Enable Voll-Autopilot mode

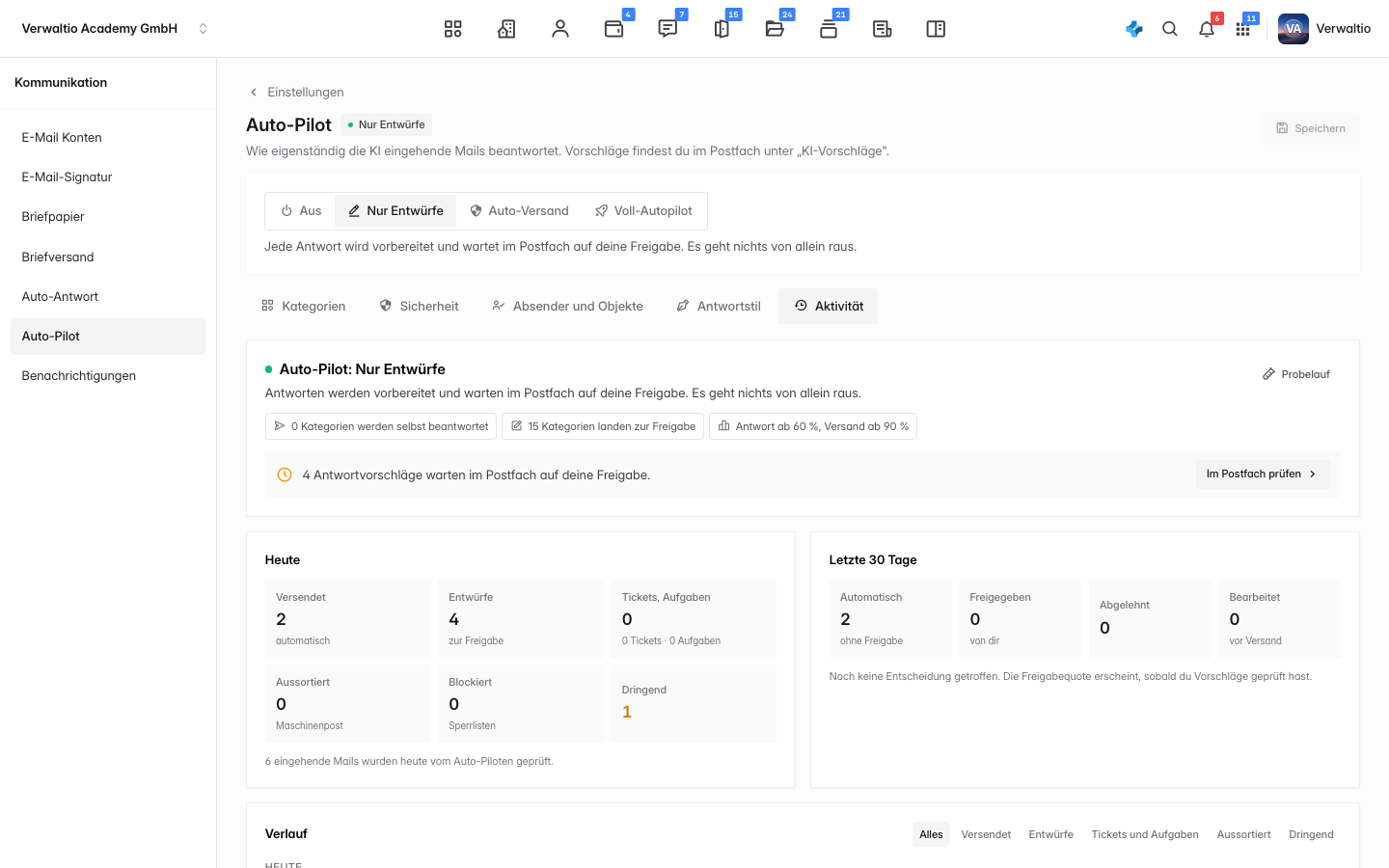tap(643, 211)
